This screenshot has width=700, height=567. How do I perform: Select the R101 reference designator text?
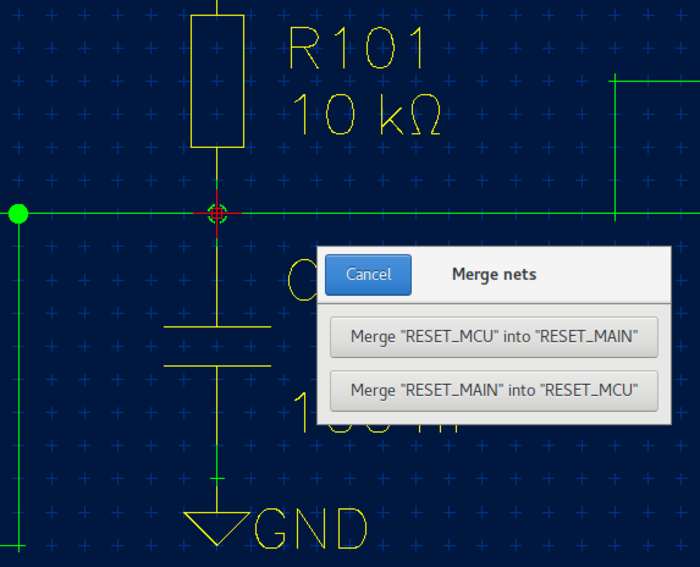coord(358,48)
